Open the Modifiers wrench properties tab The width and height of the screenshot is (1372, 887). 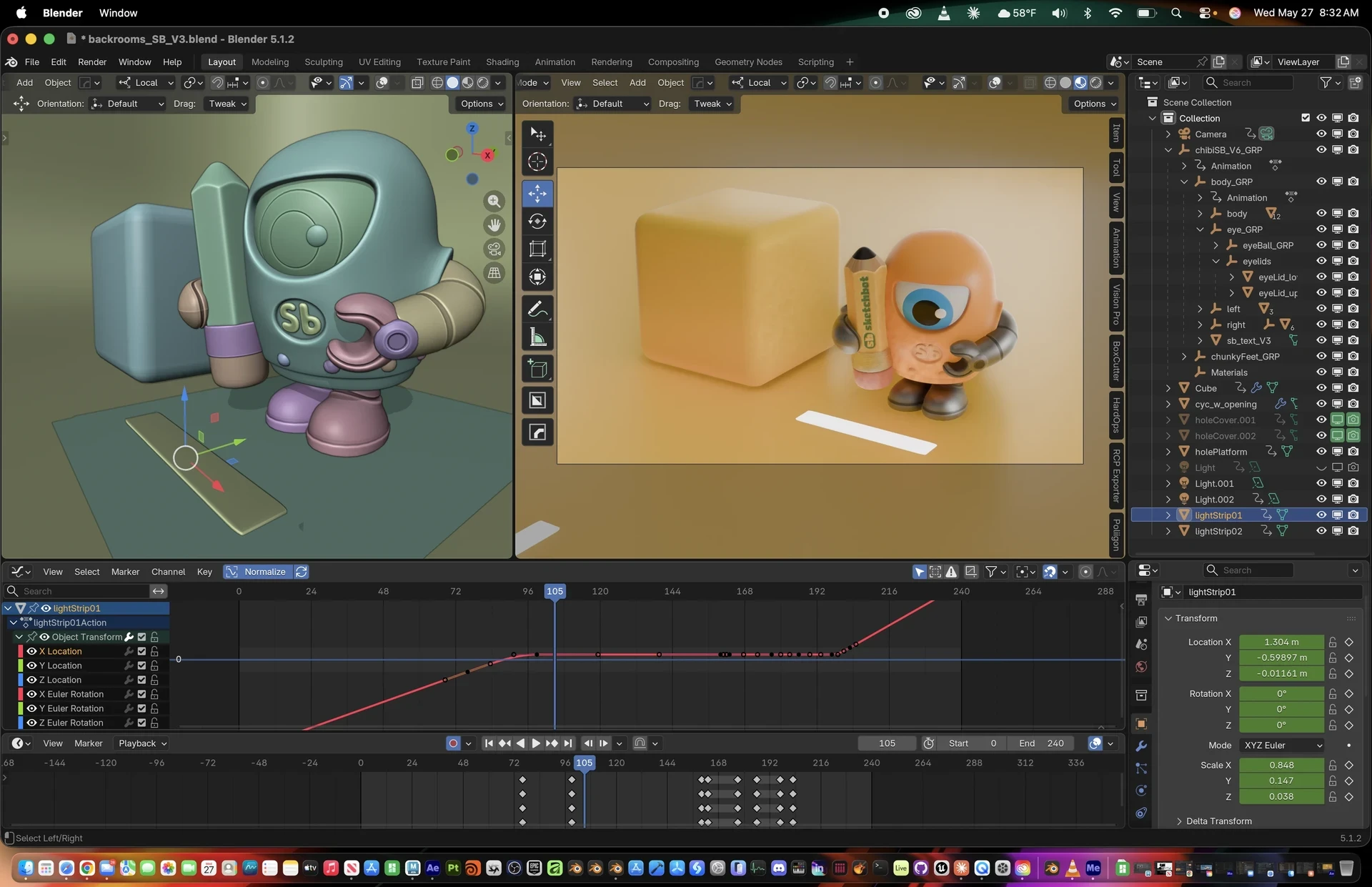[1141, 745]
